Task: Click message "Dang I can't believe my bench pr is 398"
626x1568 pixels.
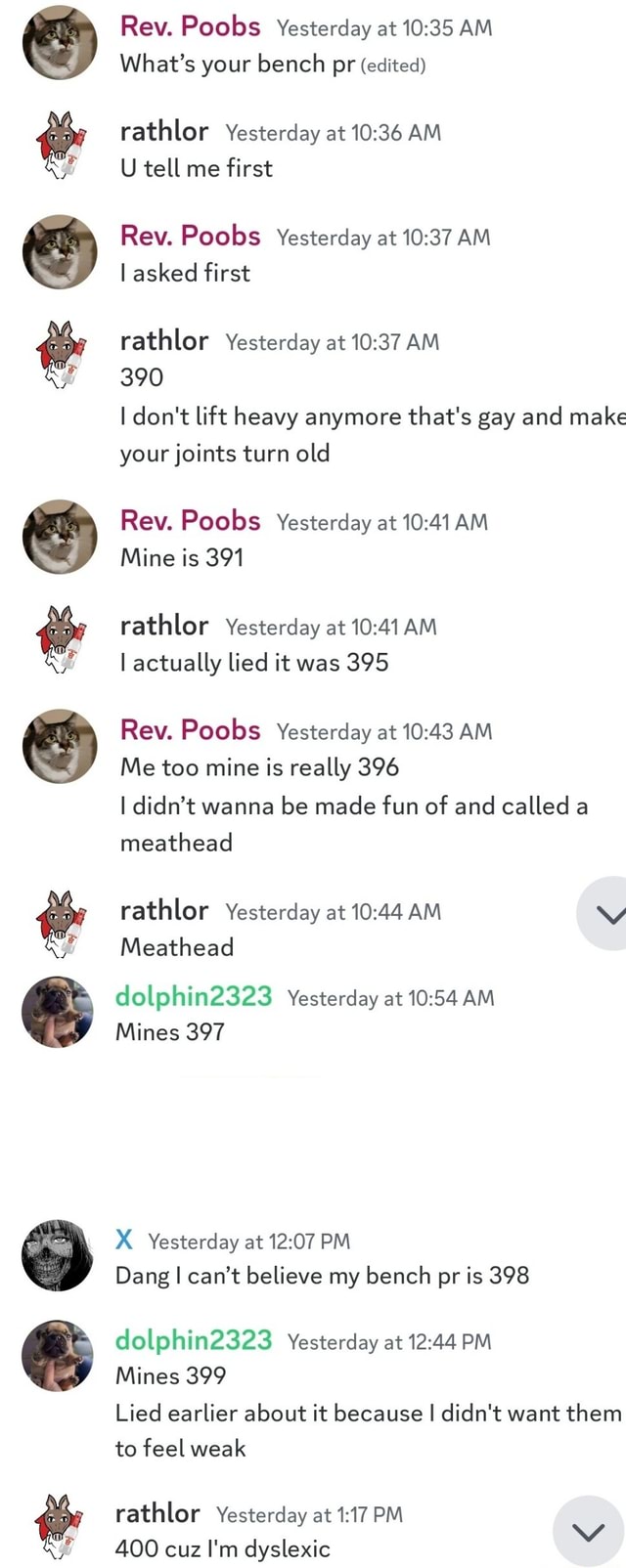Action: [x=322, y=1276]
